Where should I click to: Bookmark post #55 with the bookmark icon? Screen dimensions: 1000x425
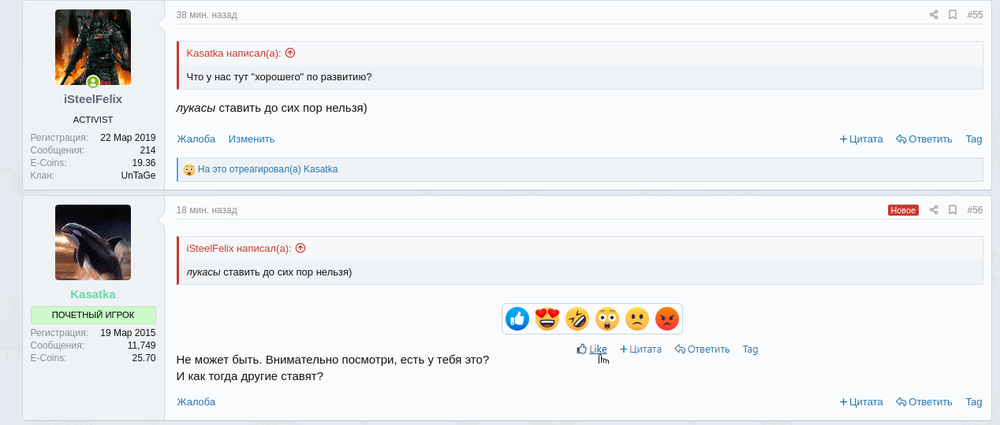952,15
